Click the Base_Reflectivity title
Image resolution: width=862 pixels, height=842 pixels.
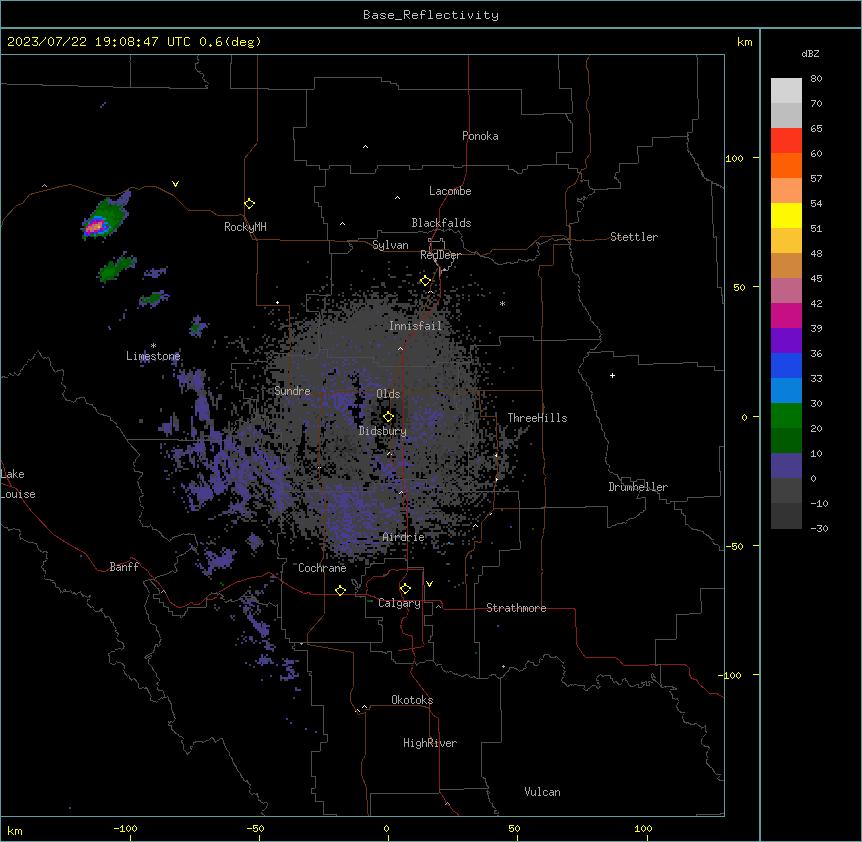point(431,15)
